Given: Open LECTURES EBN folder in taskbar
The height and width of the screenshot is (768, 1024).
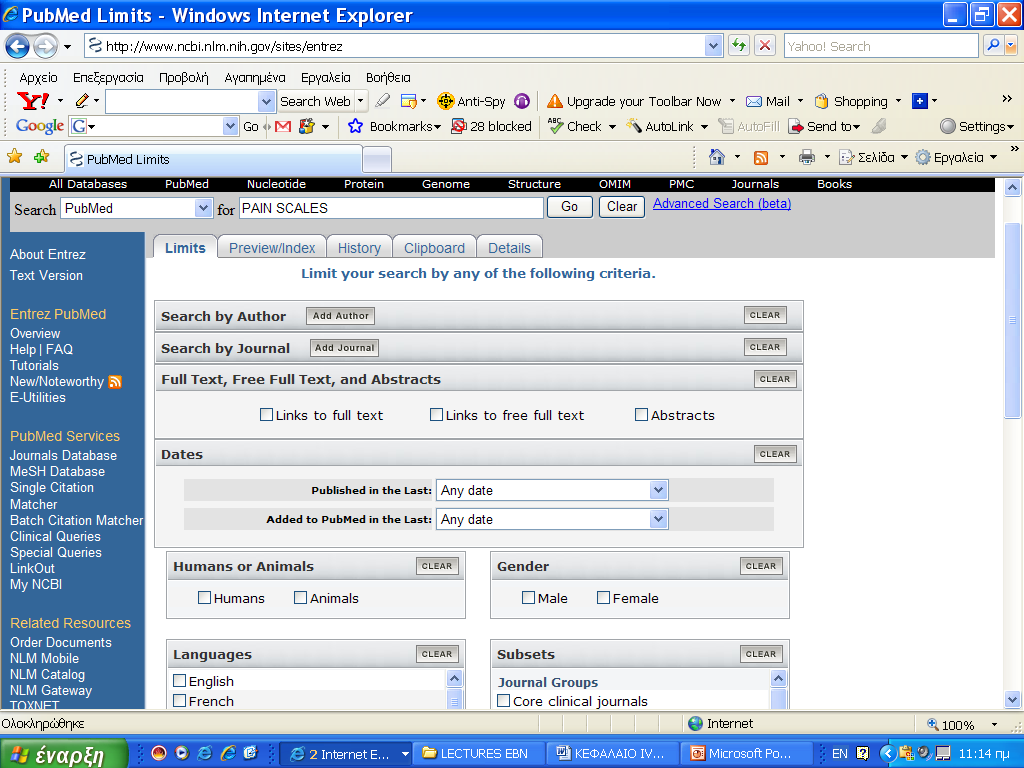Looking at the screenshot, I should (479, 754).
